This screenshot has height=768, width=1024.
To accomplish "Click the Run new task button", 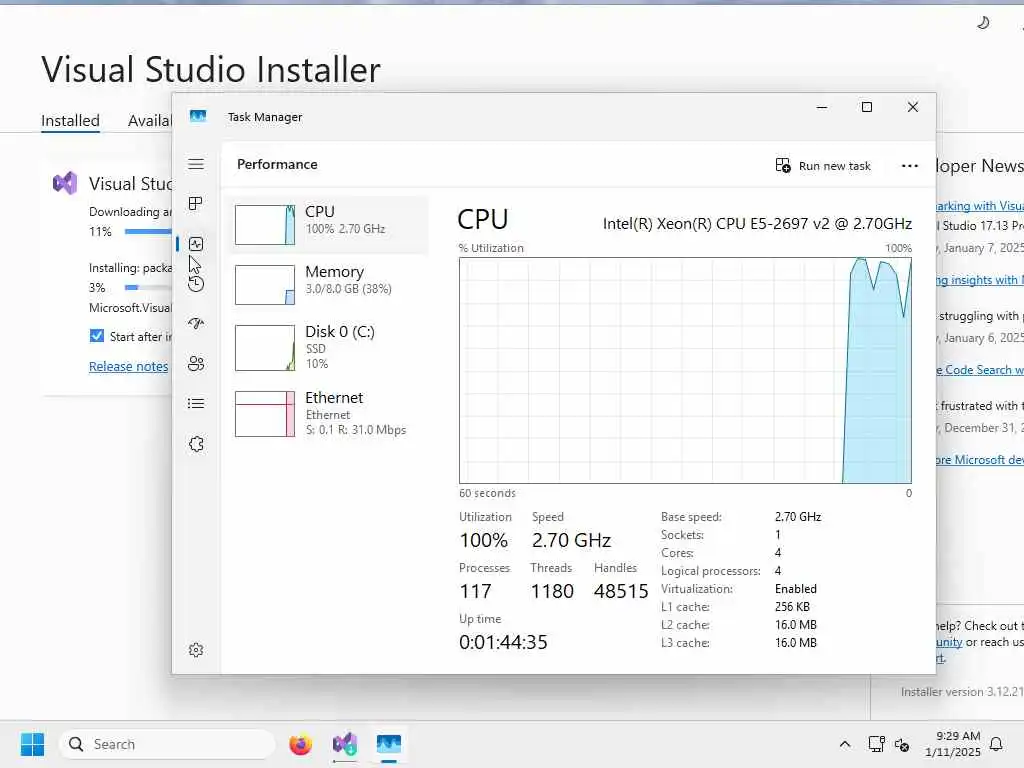I will [x=823, y=166].
